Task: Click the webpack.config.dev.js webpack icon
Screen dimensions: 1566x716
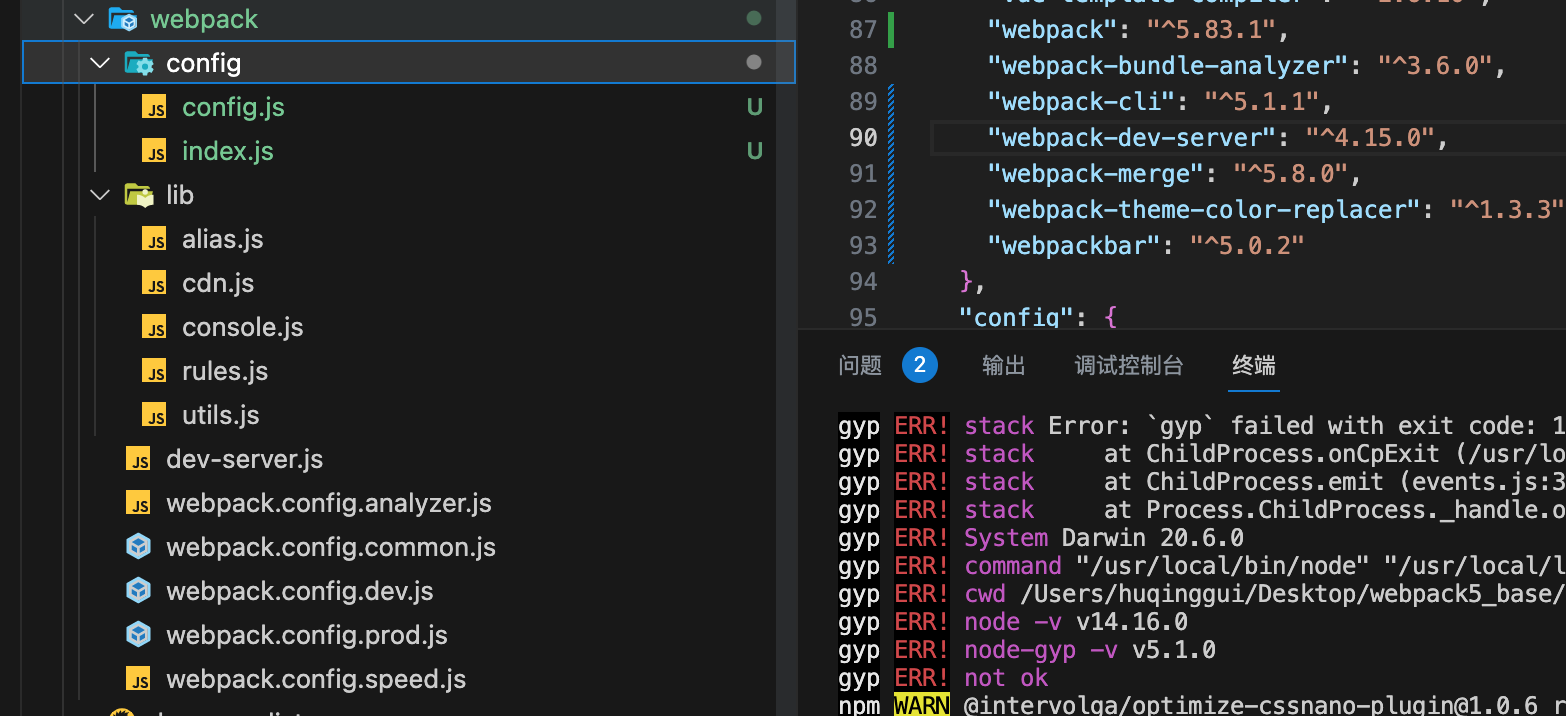Action: tap(138, 590)
